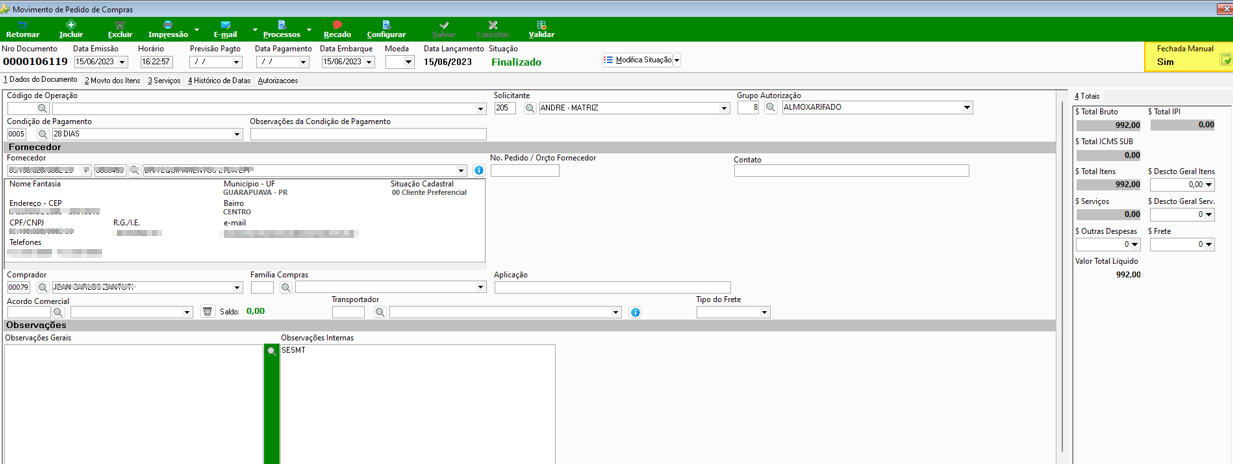
Task: Search Código de Operação with magnifier
Action: tap(43, 108)
